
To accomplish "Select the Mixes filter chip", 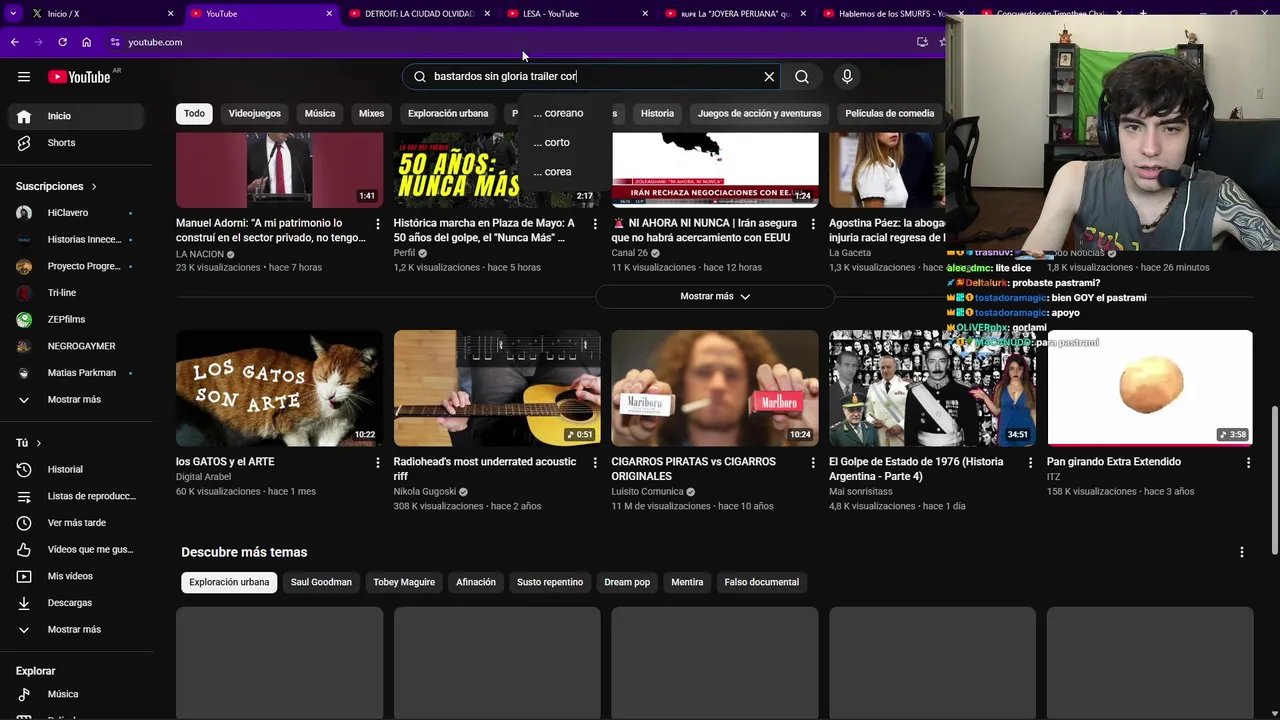I will (x=371, y=114).
